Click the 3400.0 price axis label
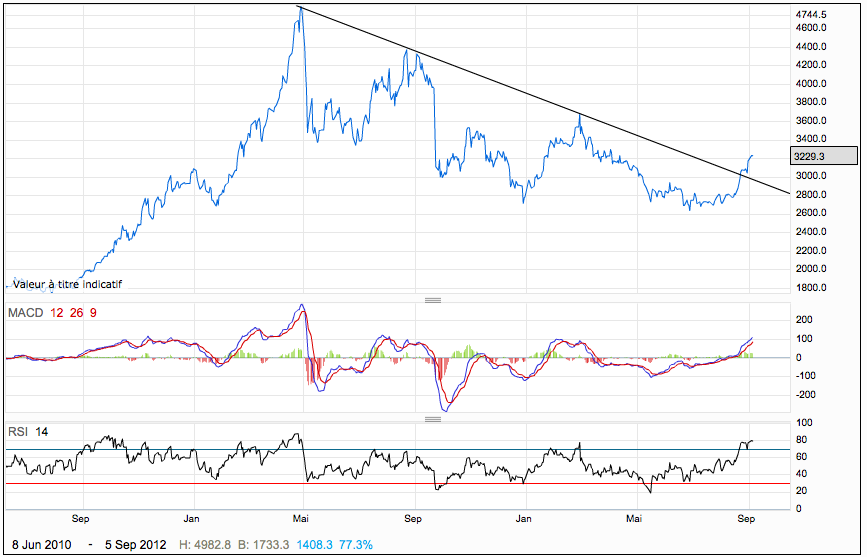The image size is (867, 557). point(811,139)
